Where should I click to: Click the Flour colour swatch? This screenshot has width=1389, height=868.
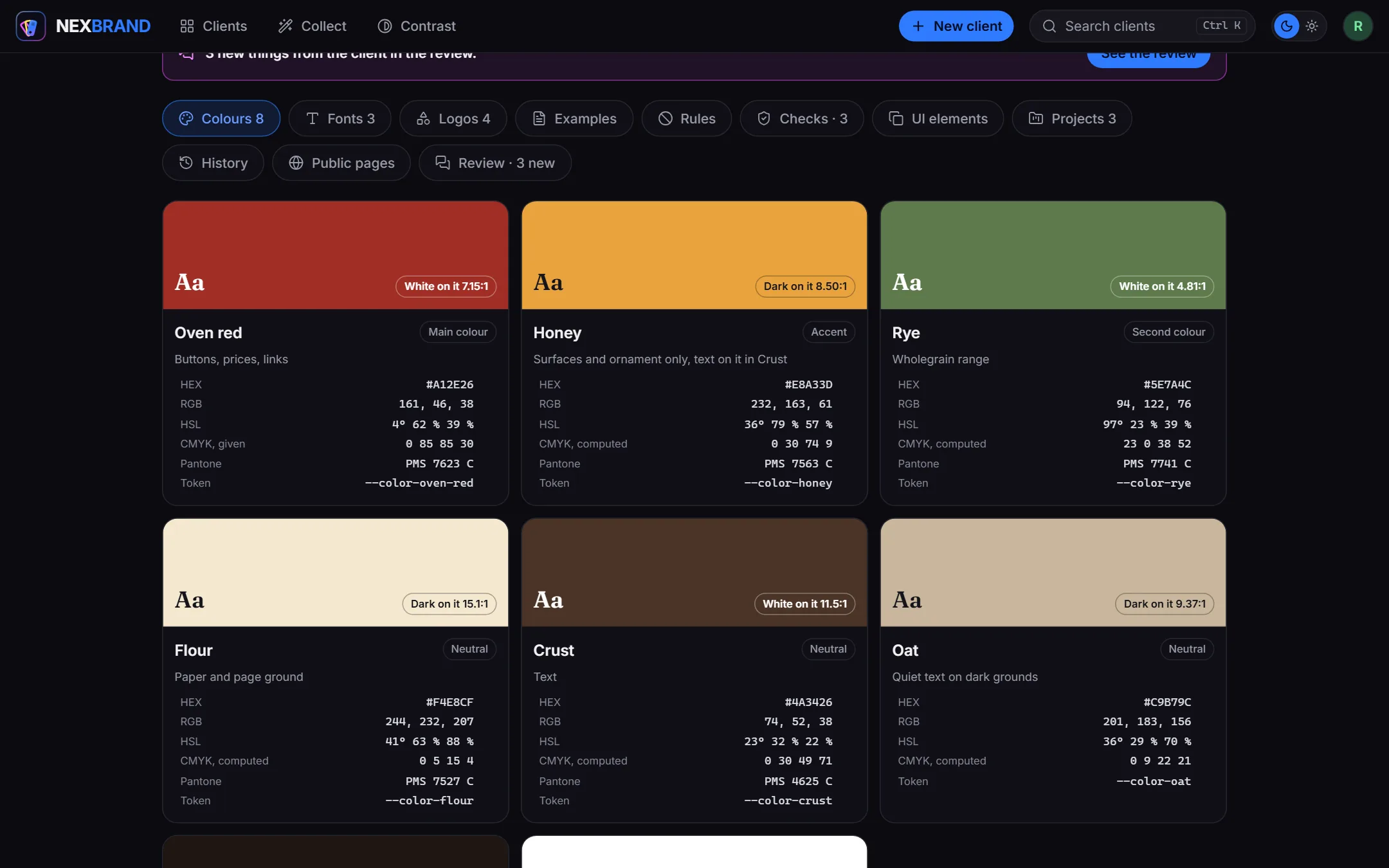point(336,573)
